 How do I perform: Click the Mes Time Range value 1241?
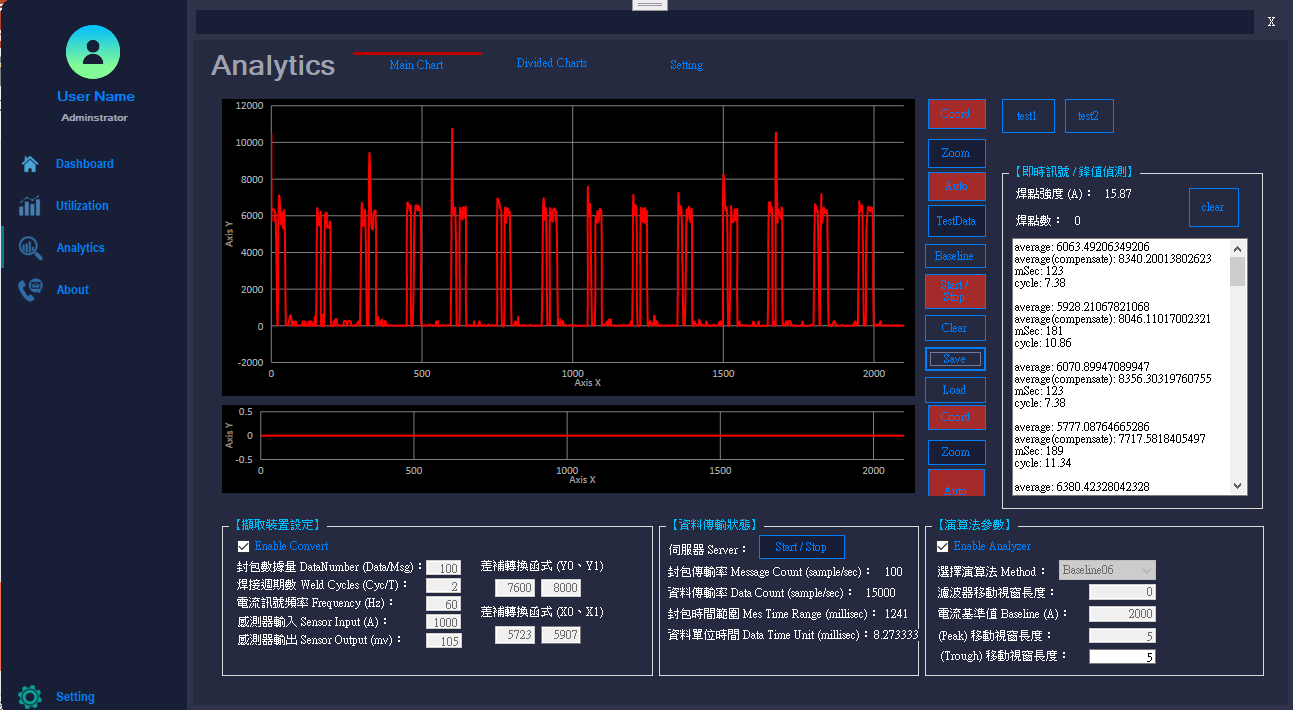pyautogui.click(x=896, y=614)
